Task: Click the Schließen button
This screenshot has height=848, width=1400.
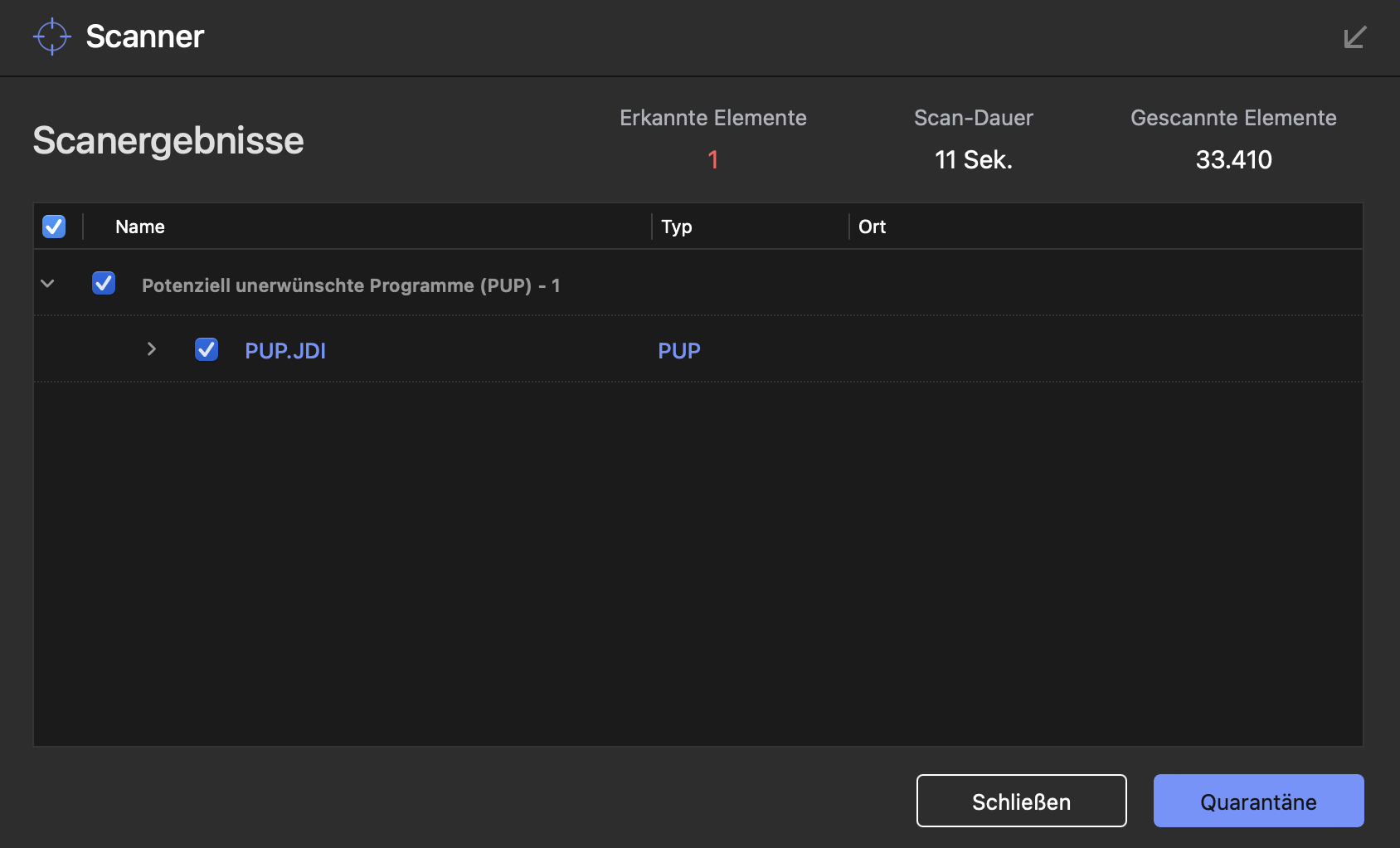Action: (x=1021, y=801)
